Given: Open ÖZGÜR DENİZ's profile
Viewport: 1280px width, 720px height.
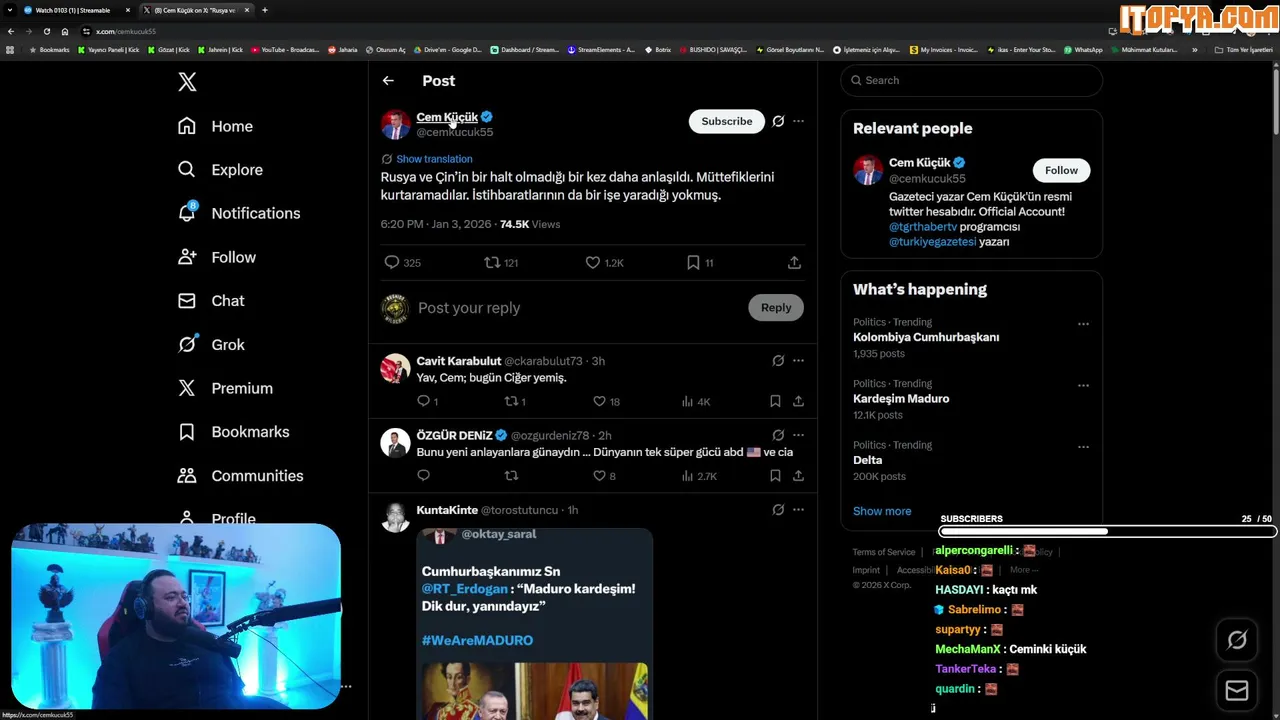Looking at the screenshot, I should [454, 436].
